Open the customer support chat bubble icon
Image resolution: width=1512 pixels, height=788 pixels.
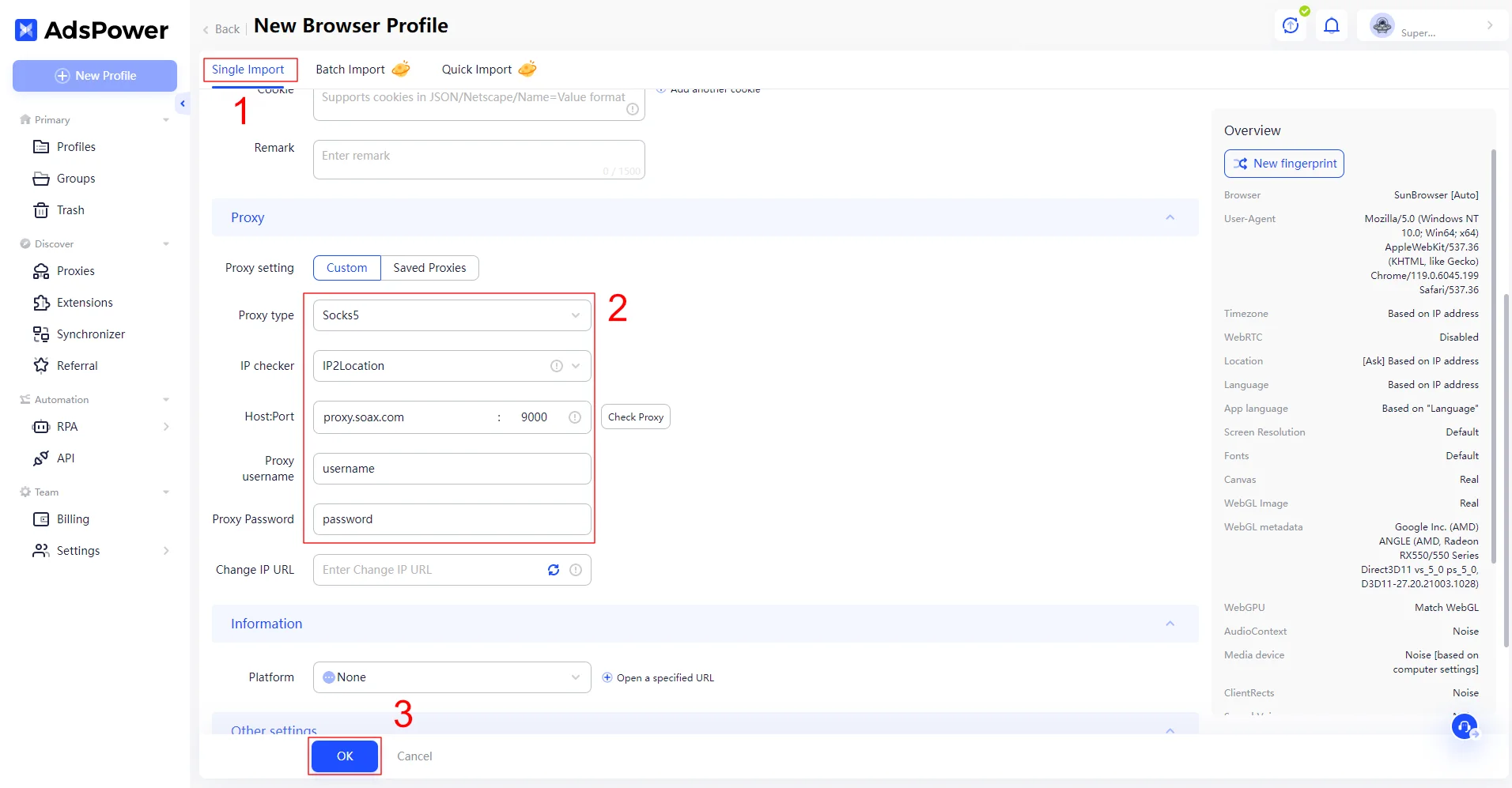coord(1465,726)
